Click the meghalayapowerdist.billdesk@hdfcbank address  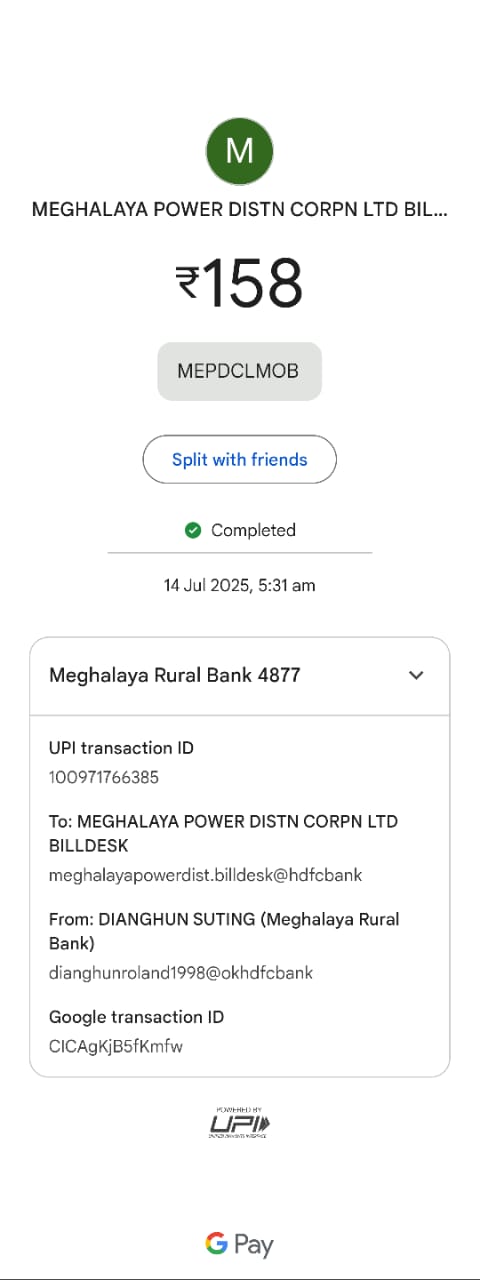point(206,875)
